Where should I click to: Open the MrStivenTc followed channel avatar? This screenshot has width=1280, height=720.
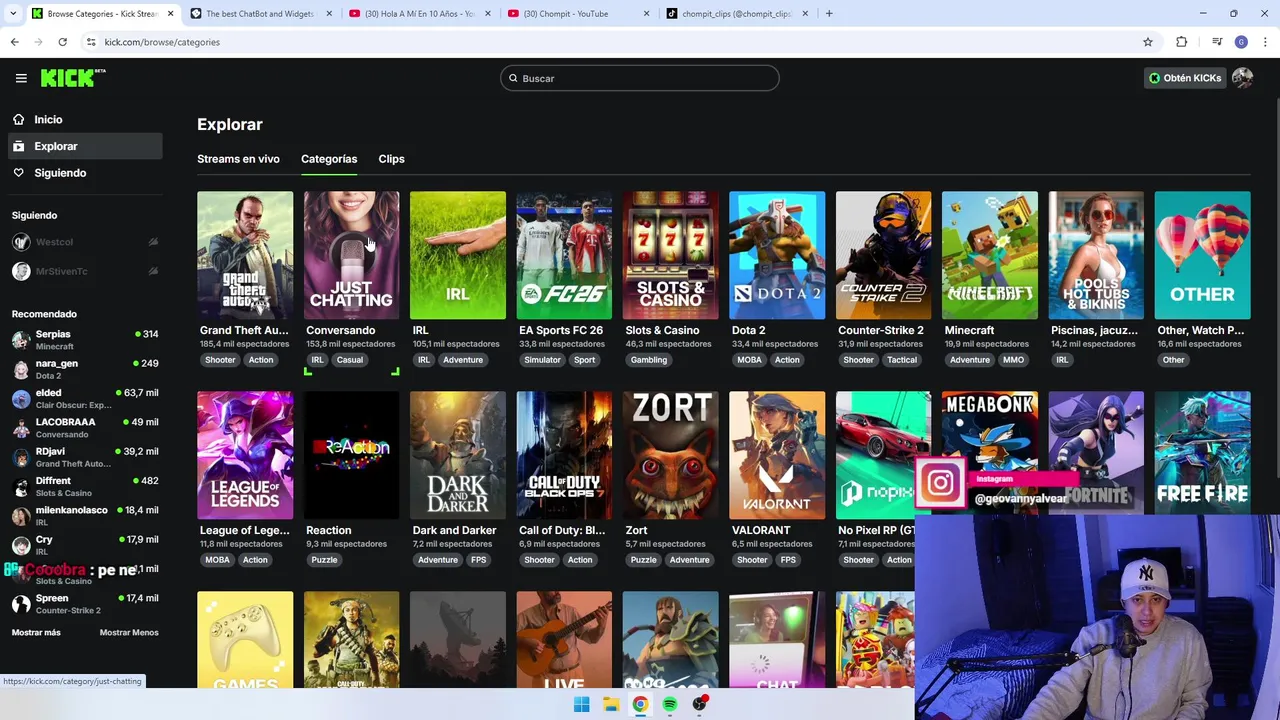[x=21, y=271]
